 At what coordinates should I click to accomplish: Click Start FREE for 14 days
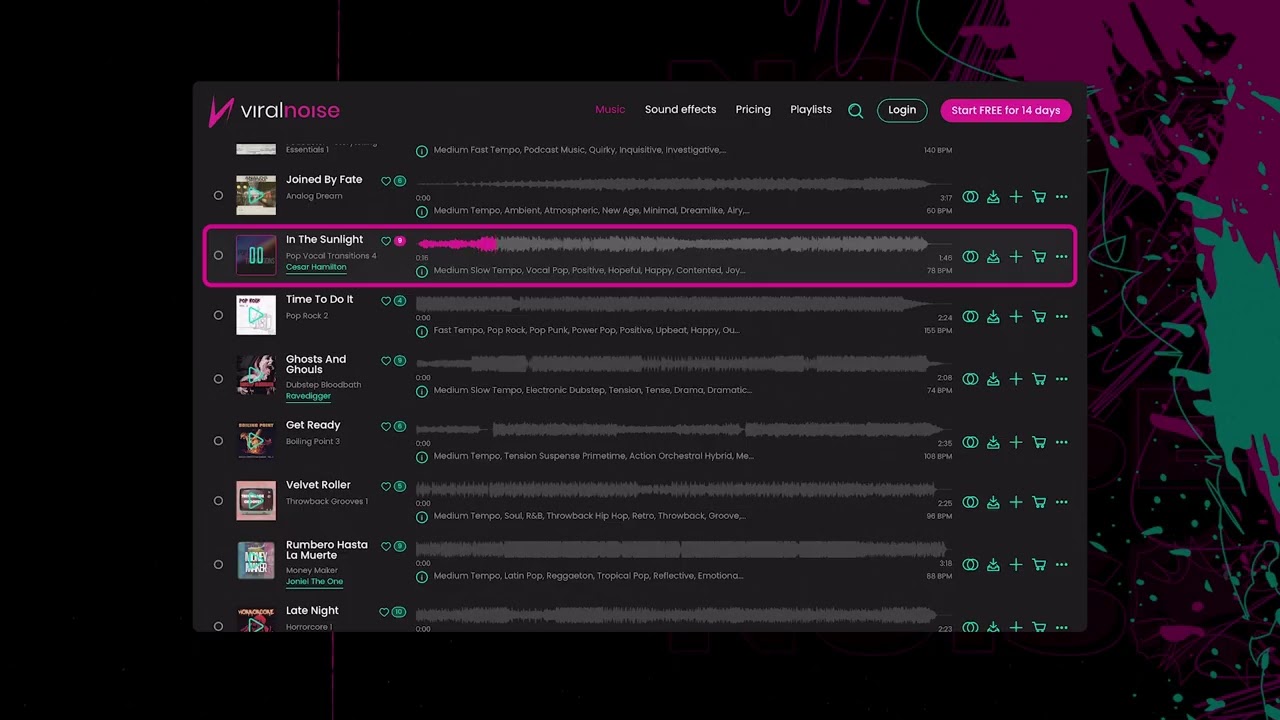(1006, 110)
